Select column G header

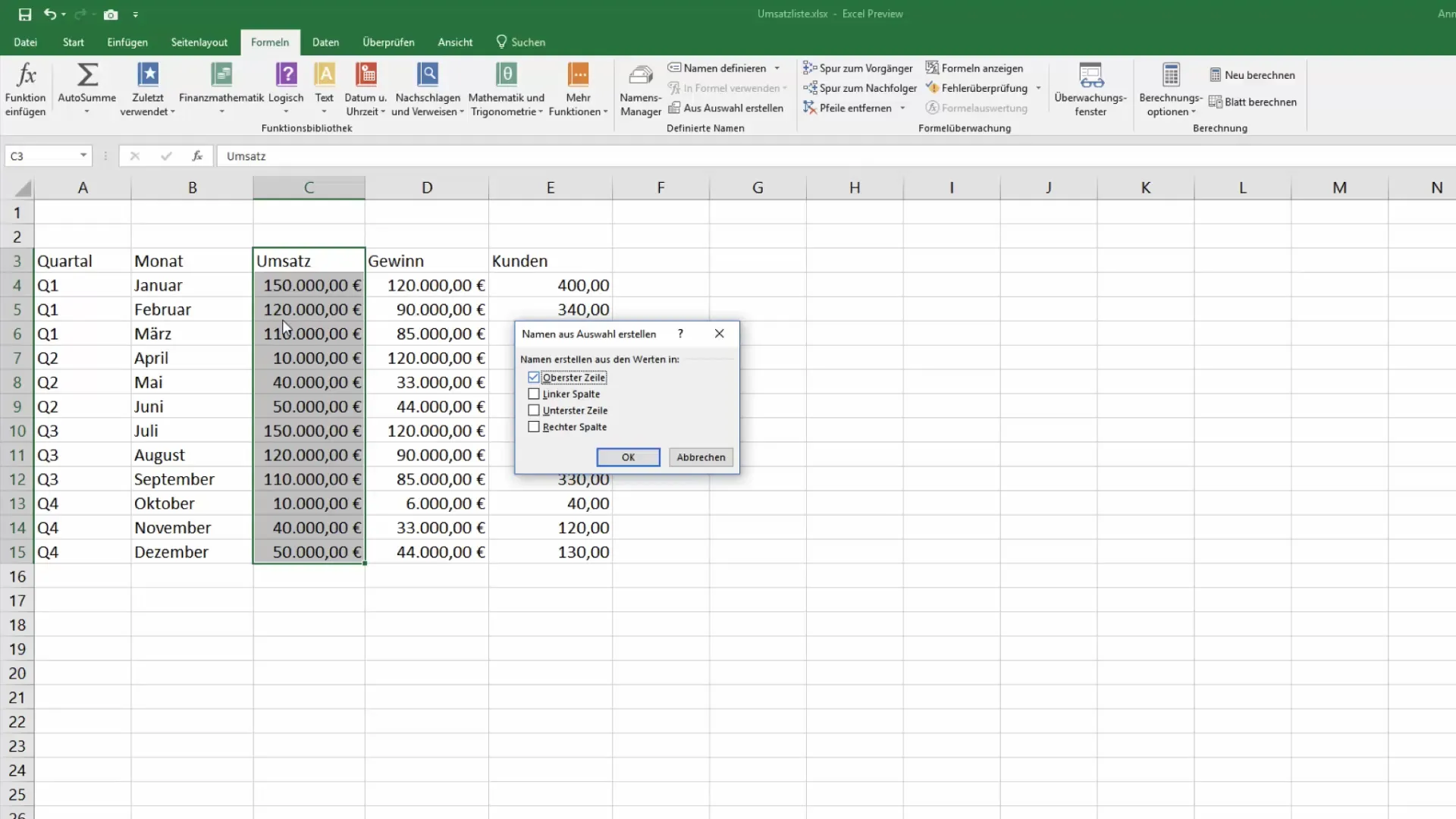(758, 187)
